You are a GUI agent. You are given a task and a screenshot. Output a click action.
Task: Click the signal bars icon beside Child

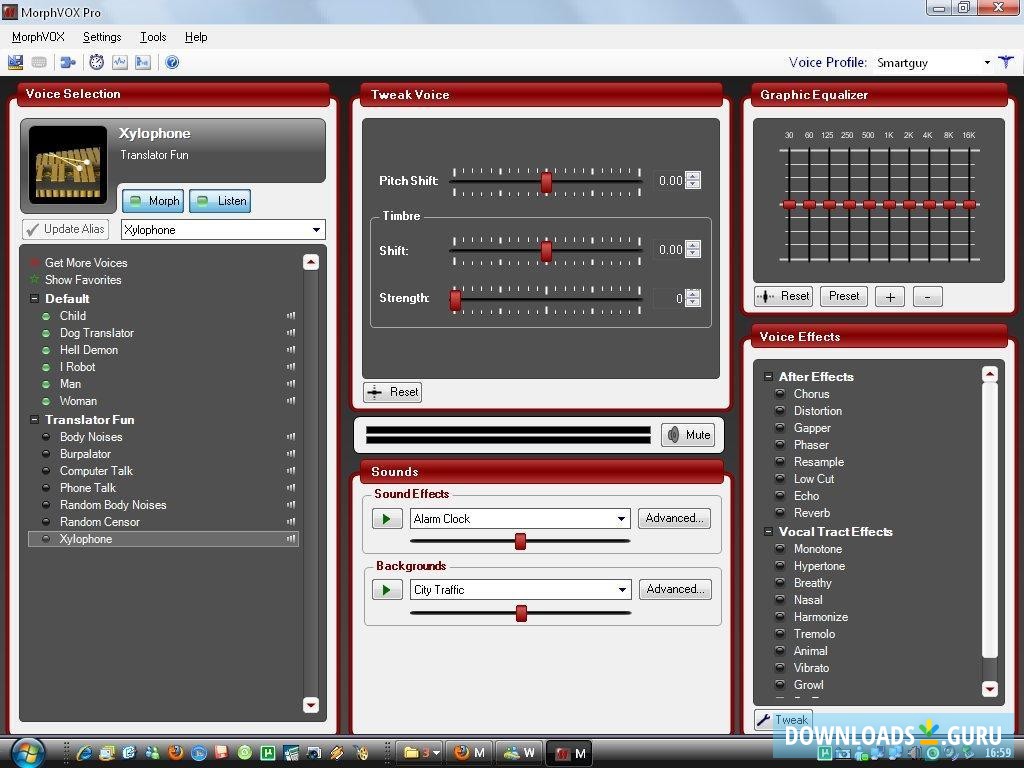click(291, 315)
